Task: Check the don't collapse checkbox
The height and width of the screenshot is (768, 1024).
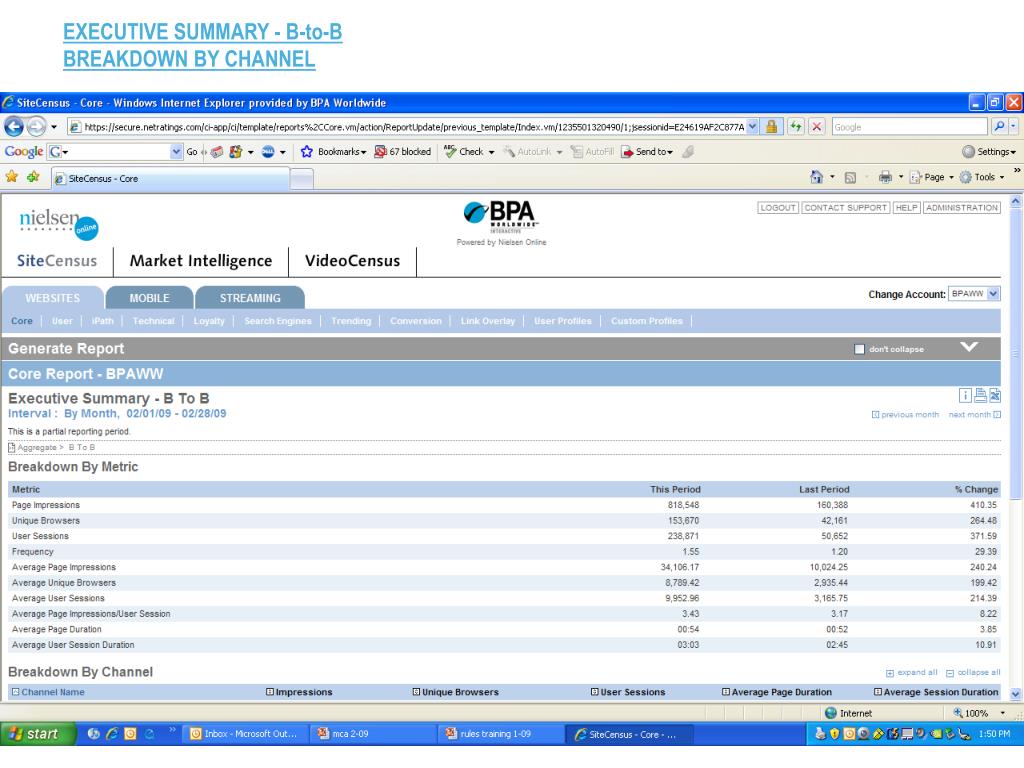Action: click(859, 349)
